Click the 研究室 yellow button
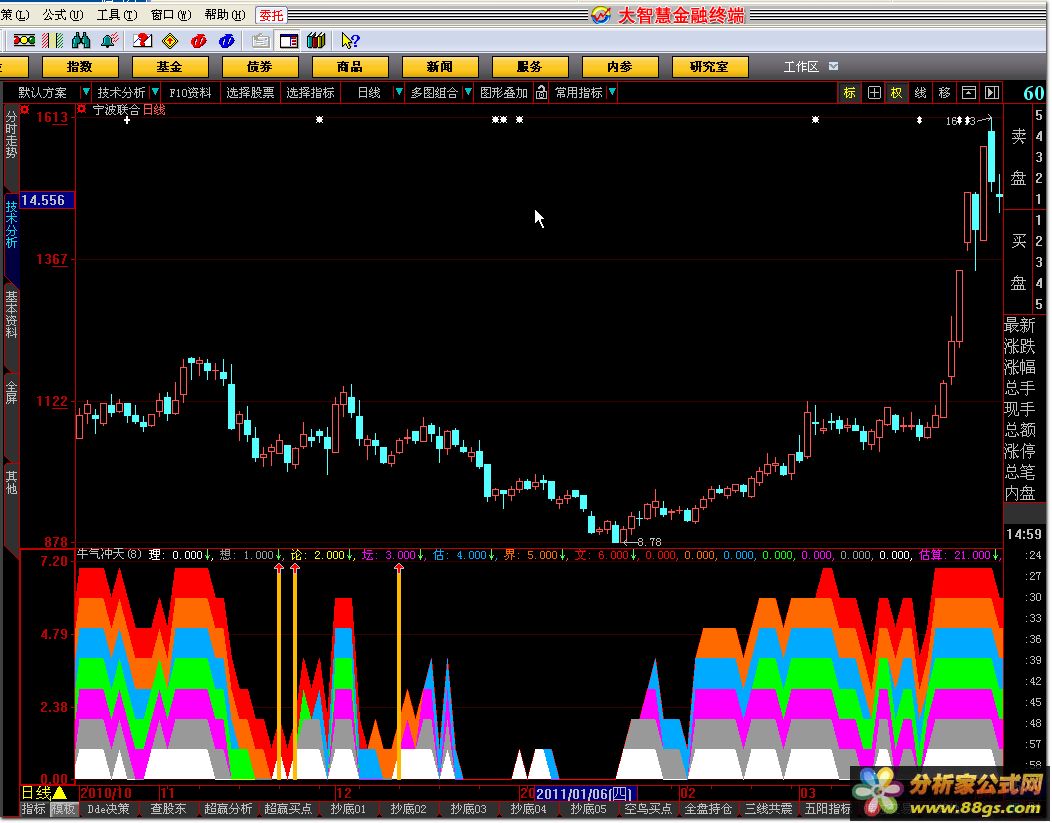The width and height of the screenshot is (1052, 823). click(x=709, y=66)
